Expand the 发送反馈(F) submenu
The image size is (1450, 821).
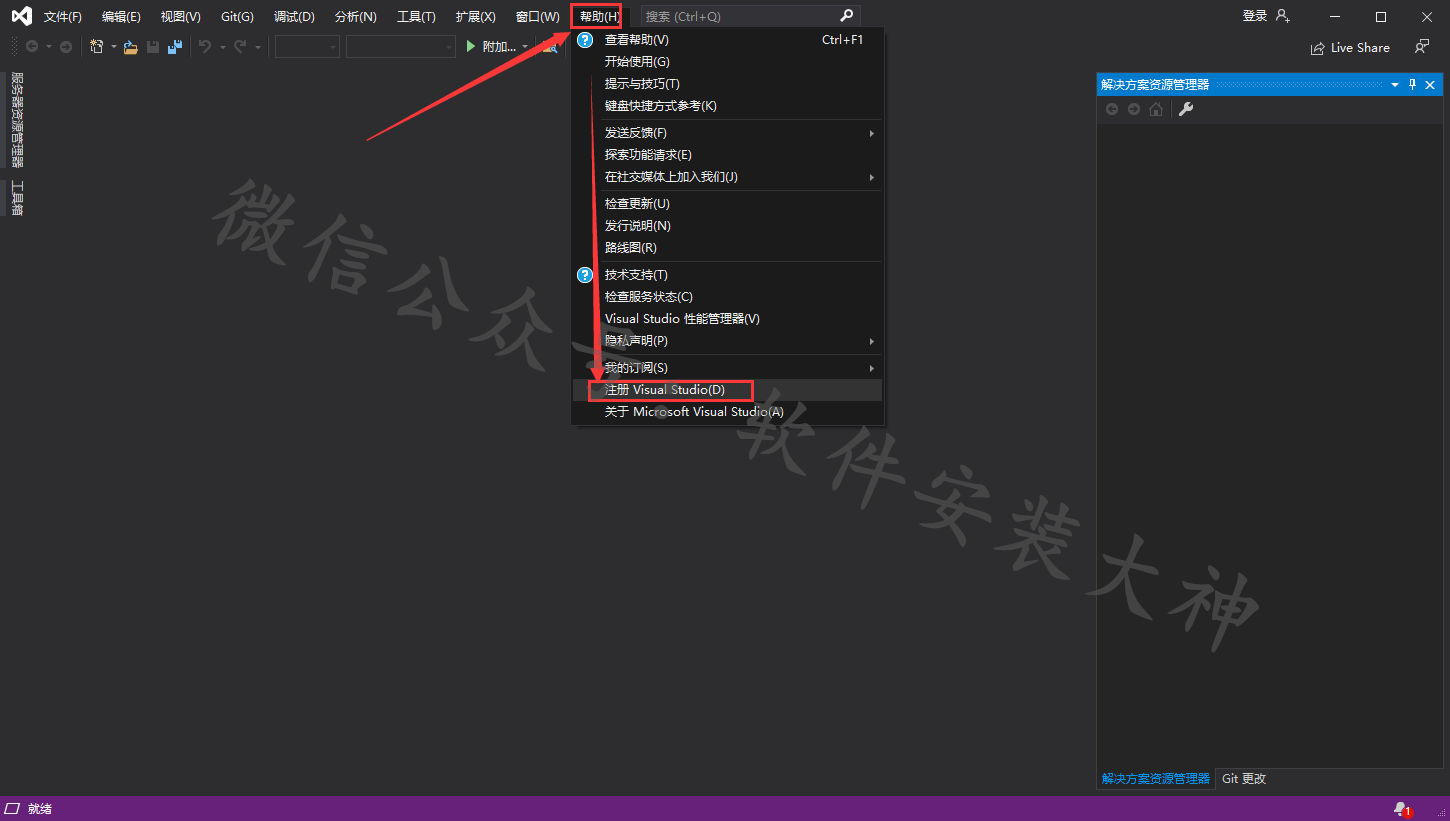point(872,133)
